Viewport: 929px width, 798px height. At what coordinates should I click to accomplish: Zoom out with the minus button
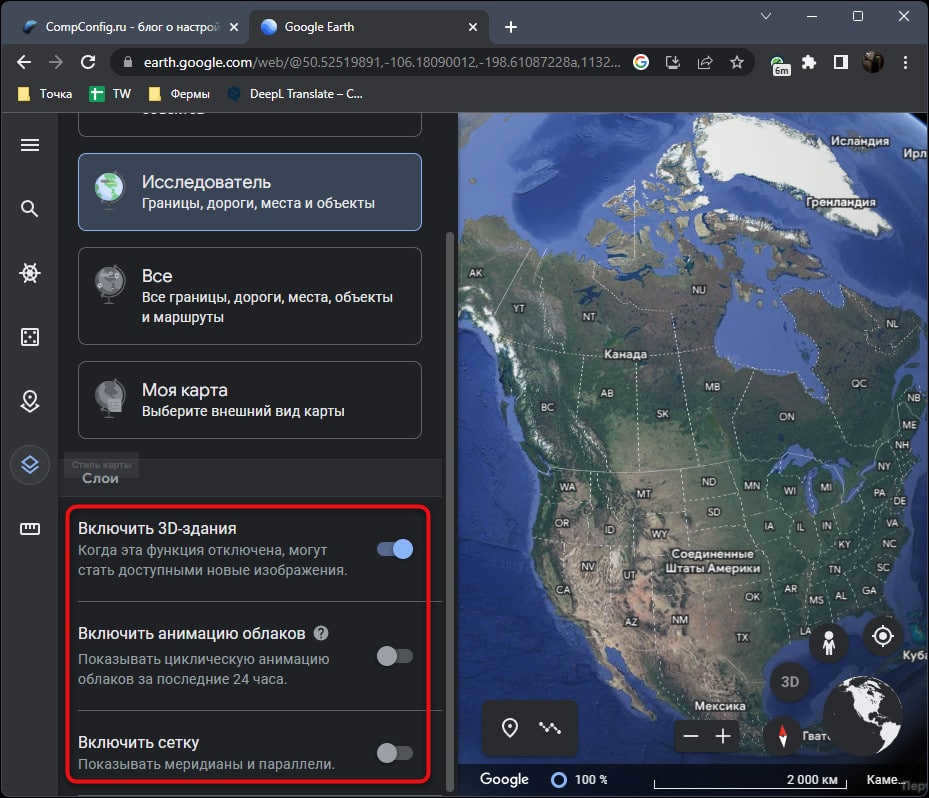pyautogui.click(x=691, y=736)
